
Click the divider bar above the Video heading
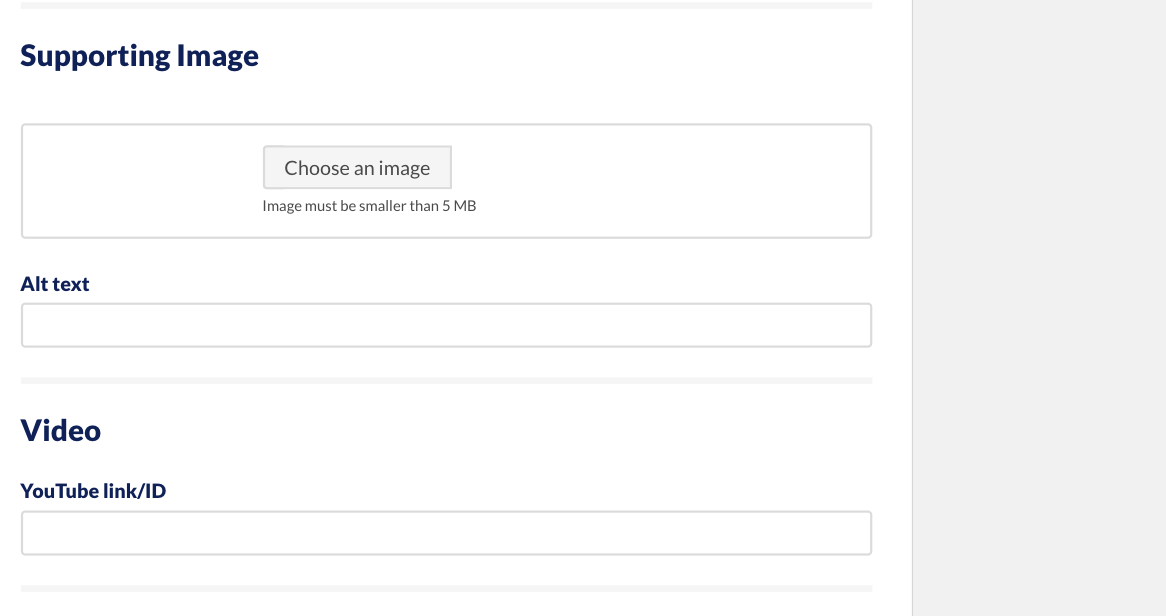click(446, 380)
